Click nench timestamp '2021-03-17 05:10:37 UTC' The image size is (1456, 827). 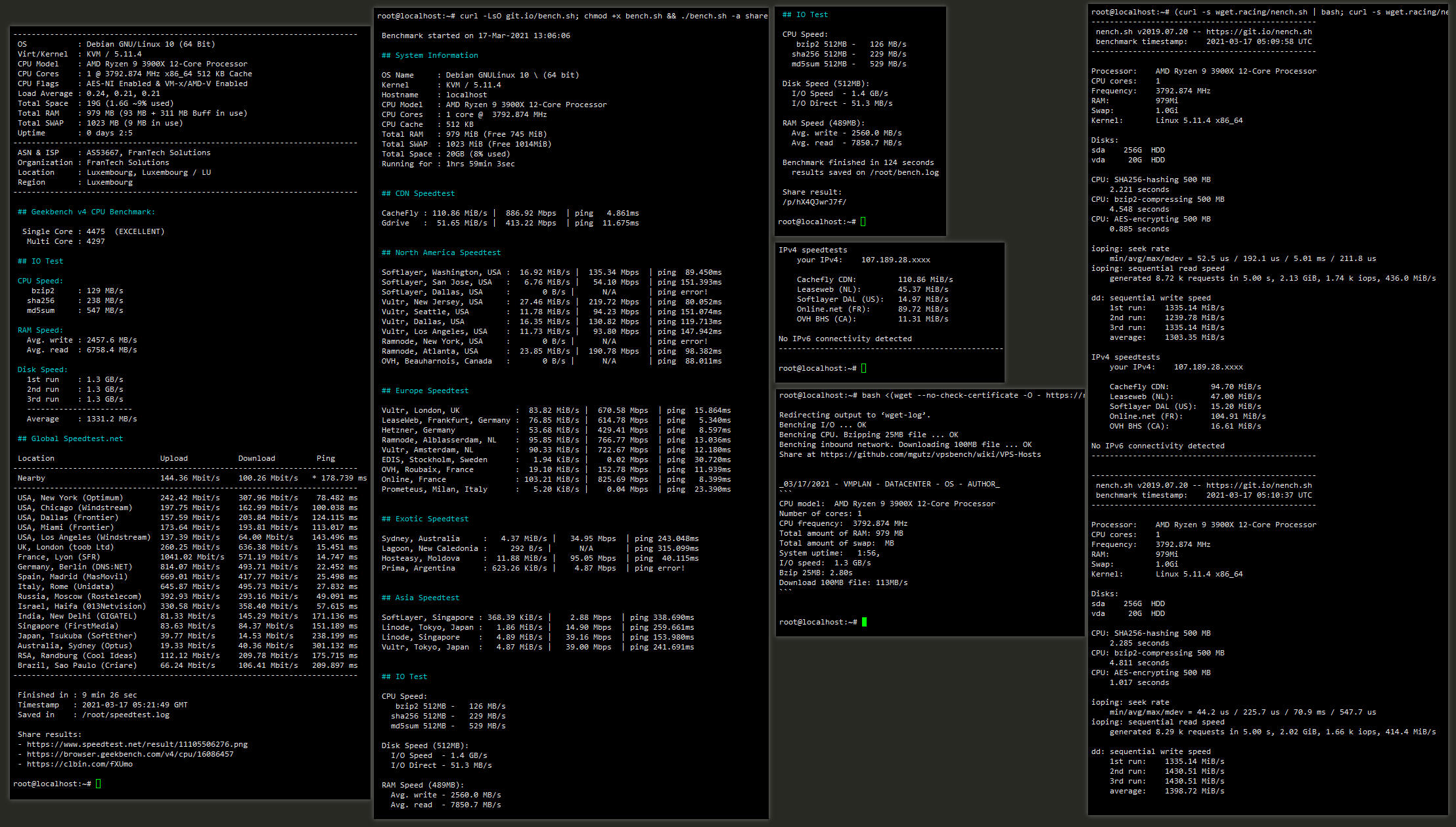(1259, 495)
